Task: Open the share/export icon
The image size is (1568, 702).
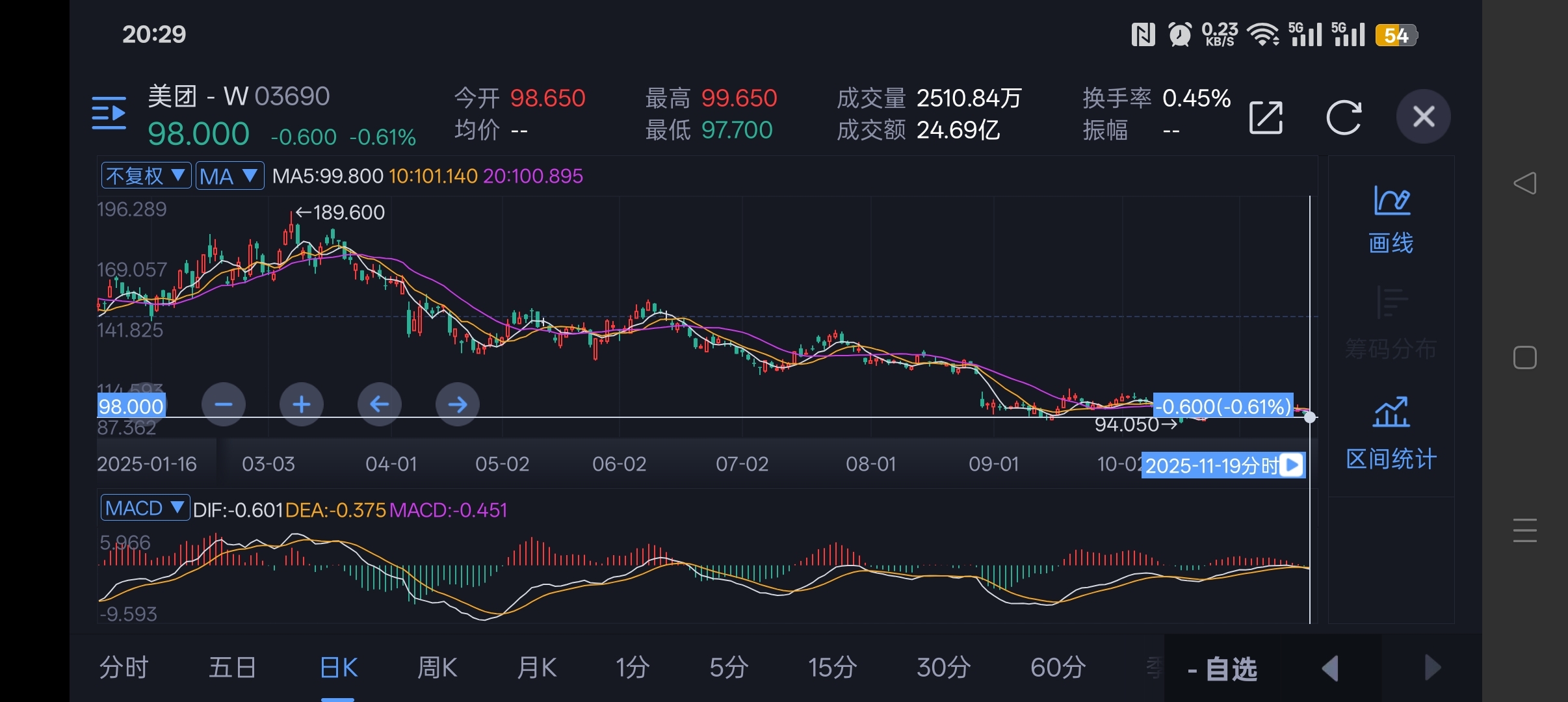Action: (1266, 118)
